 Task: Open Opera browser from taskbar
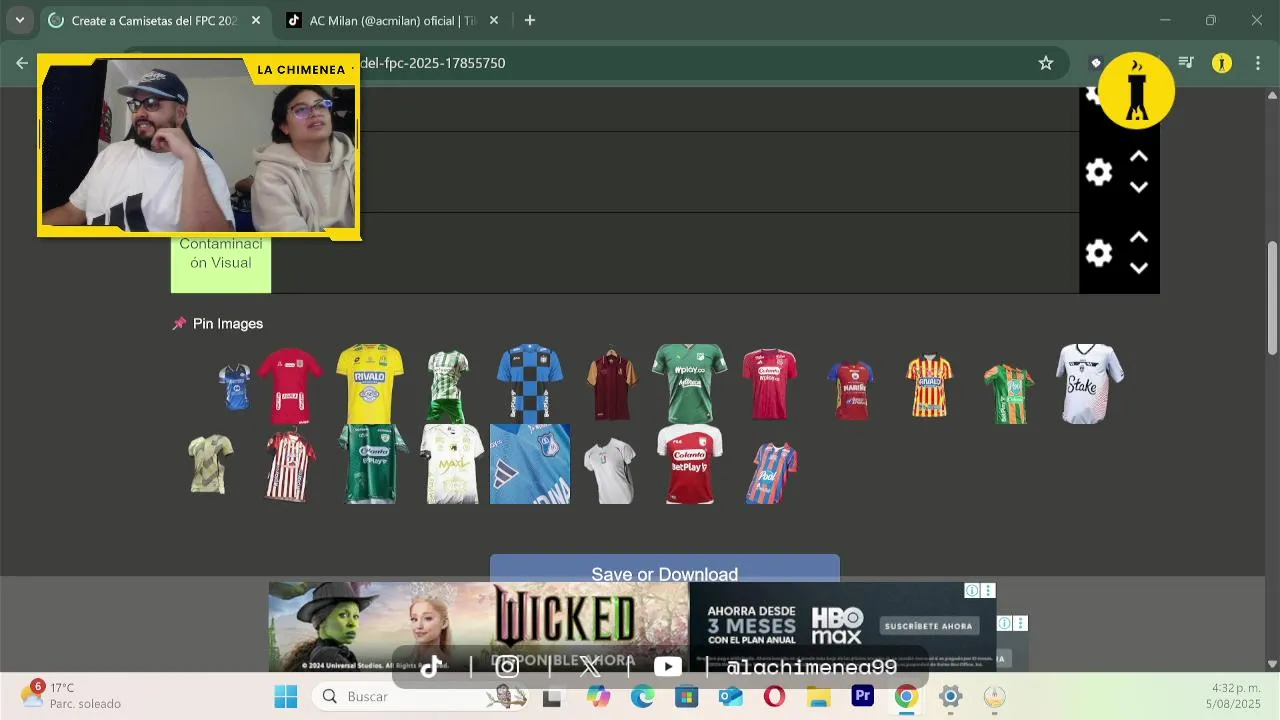pos(774,696)
